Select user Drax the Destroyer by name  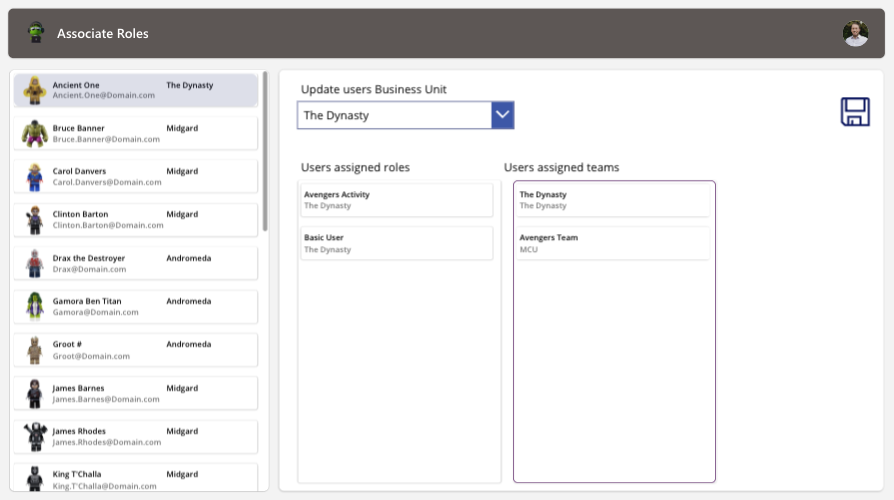(89, 258)
